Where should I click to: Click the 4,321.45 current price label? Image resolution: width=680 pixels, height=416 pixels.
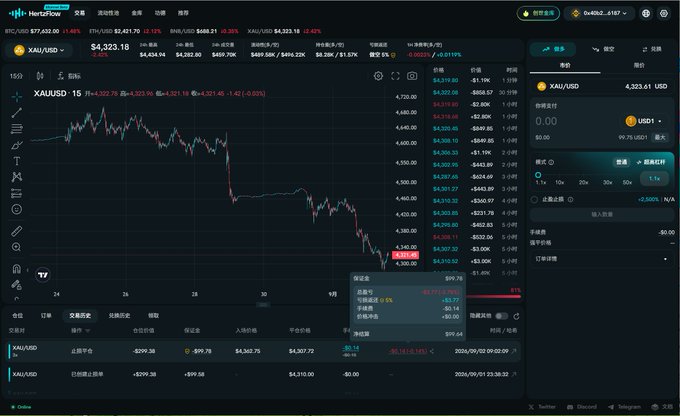point(405,255)
